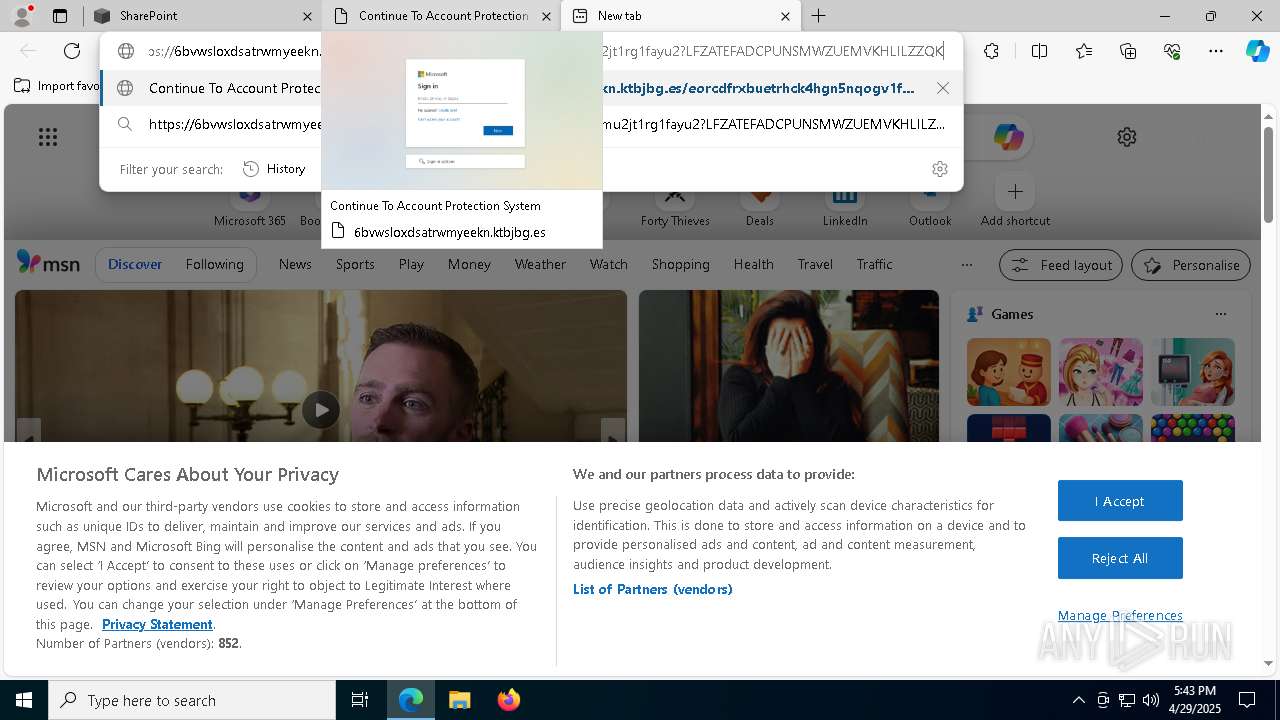This screenshot has width=1280, height=720.
Task: Toggle split screen icon
Action: 1039,51
